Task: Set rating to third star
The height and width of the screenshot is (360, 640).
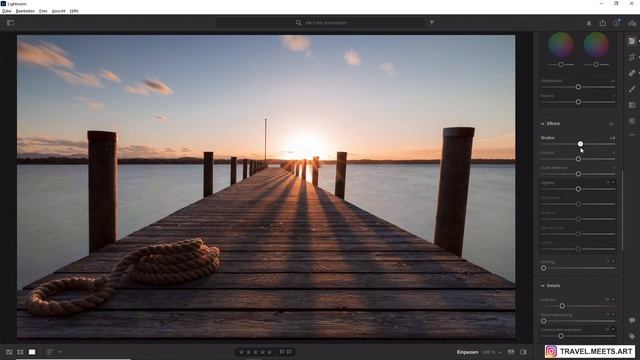Action: [255, 352]
